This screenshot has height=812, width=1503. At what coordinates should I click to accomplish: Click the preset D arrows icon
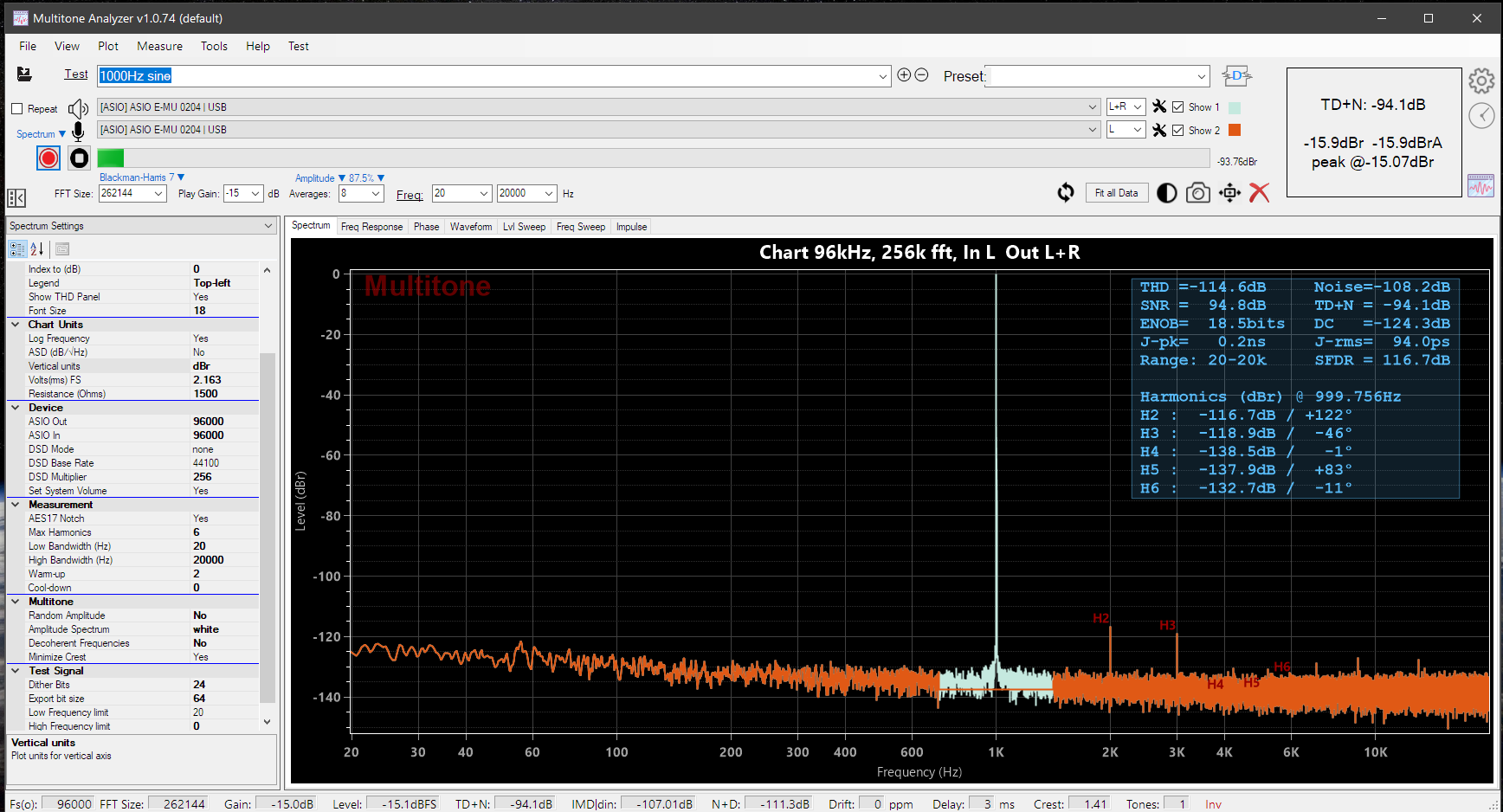coord(1236,76)
